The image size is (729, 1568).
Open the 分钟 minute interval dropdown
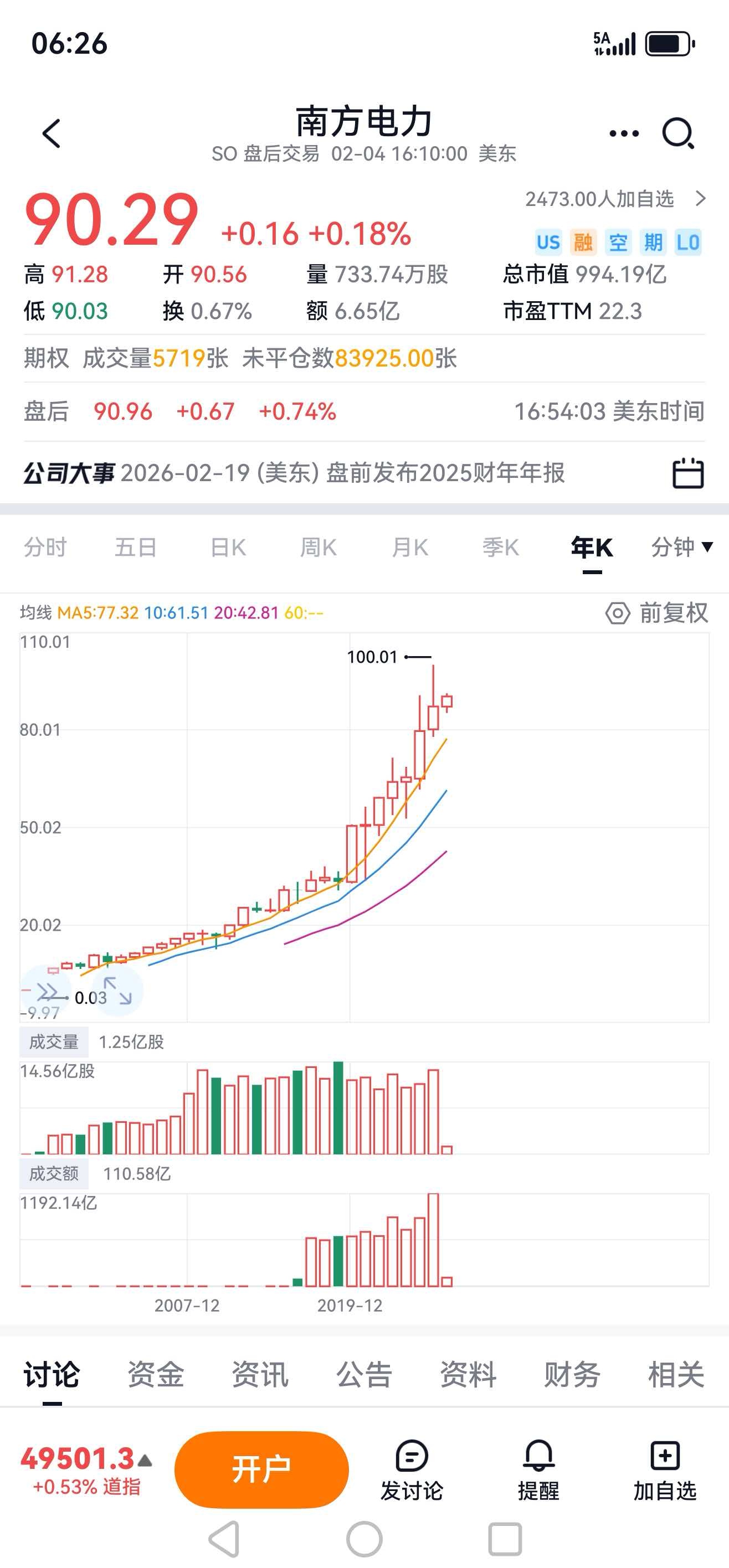tap(682, 547)
